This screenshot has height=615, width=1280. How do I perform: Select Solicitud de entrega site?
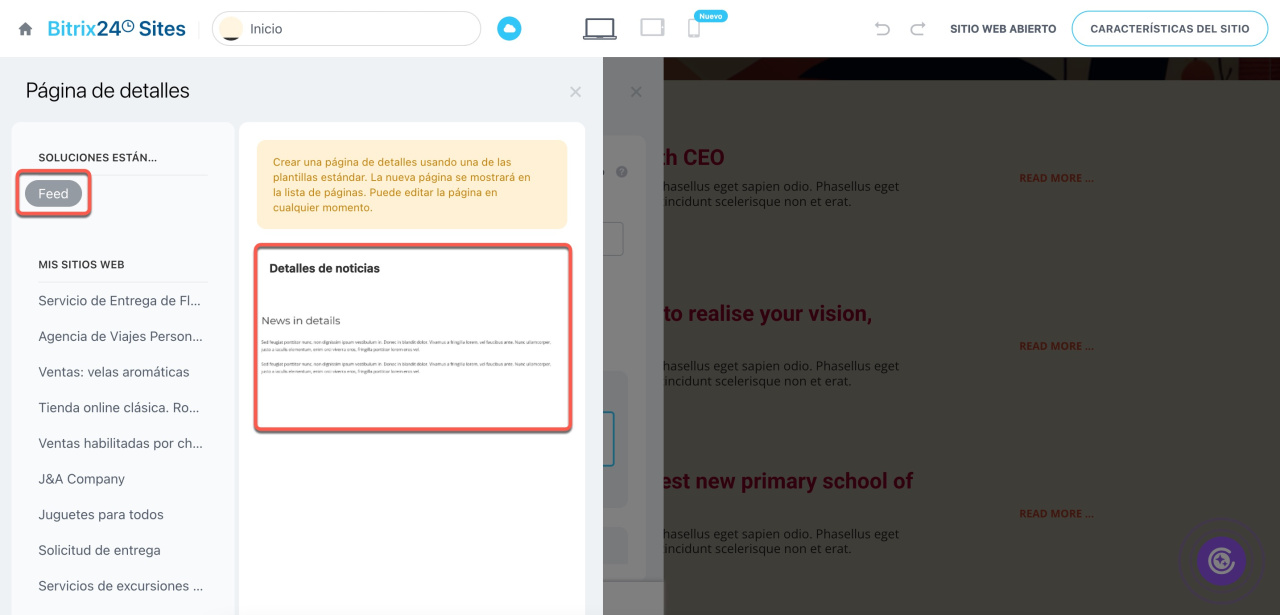tap(99, 550)
